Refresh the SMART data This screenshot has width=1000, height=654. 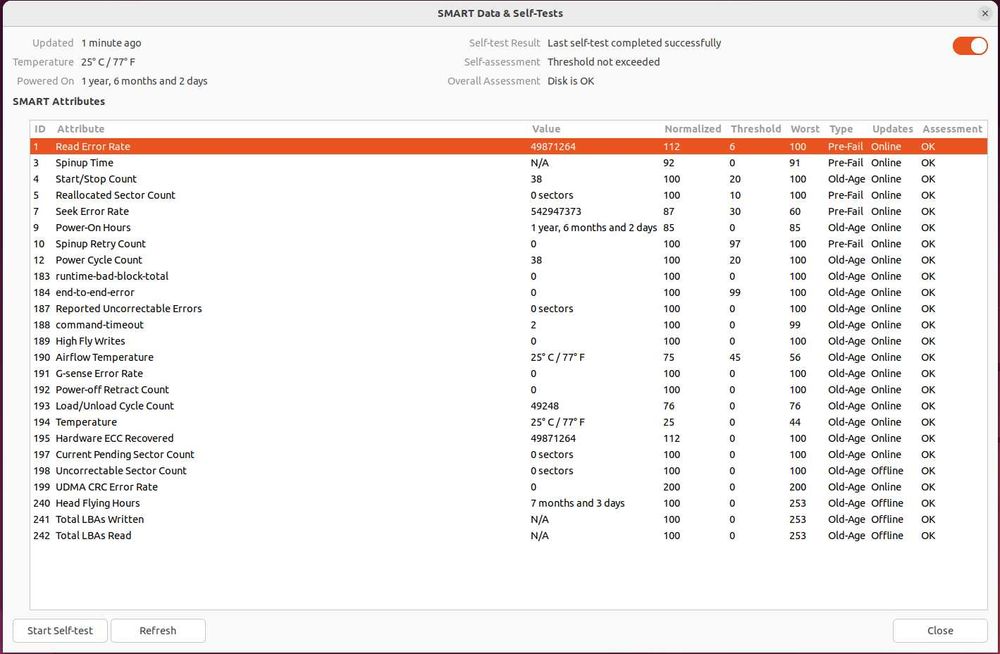tap(158, 630)
